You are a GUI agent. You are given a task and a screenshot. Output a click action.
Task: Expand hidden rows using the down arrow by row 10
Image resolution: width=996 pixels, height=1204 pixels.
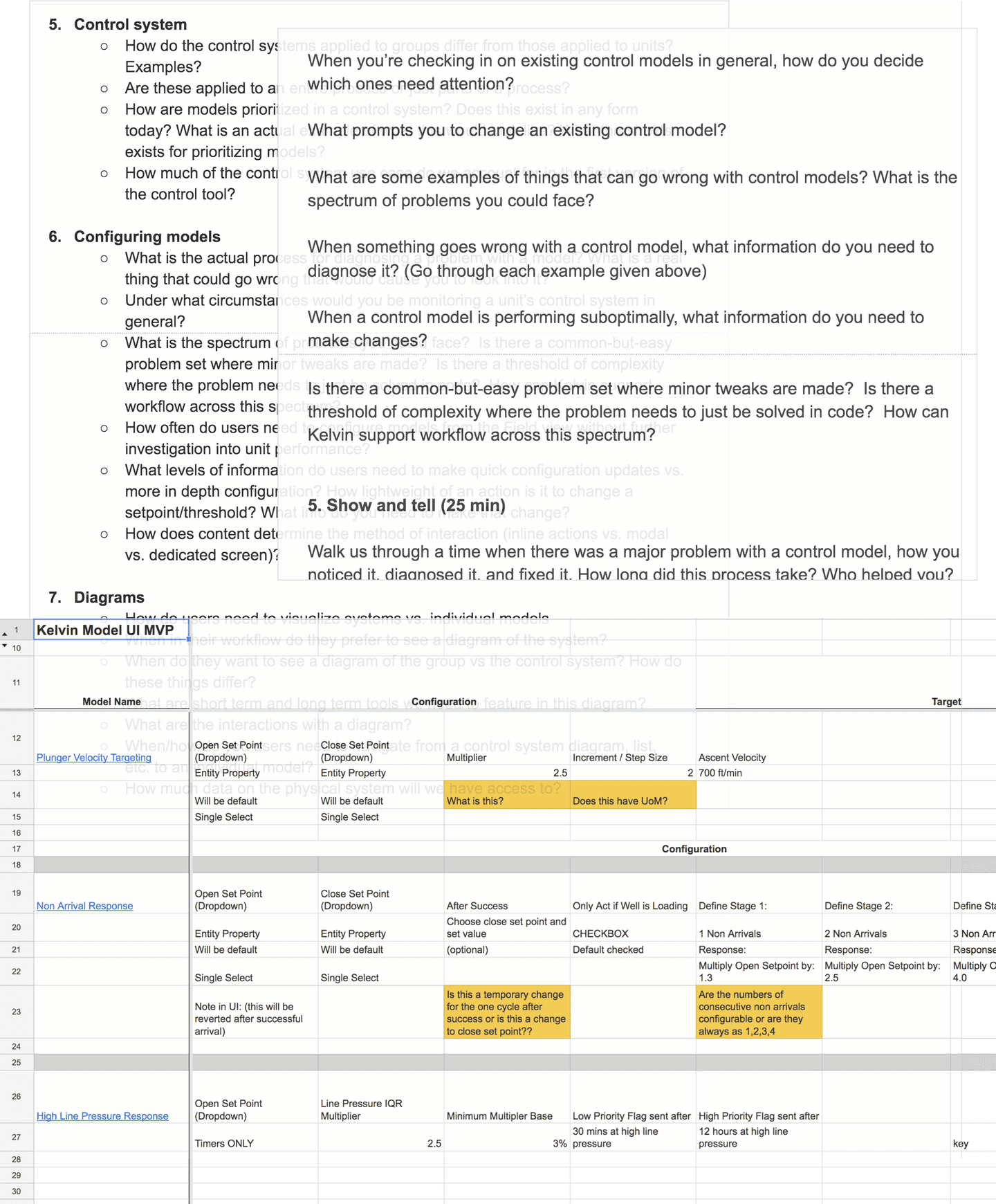click(x=5, y=646)
